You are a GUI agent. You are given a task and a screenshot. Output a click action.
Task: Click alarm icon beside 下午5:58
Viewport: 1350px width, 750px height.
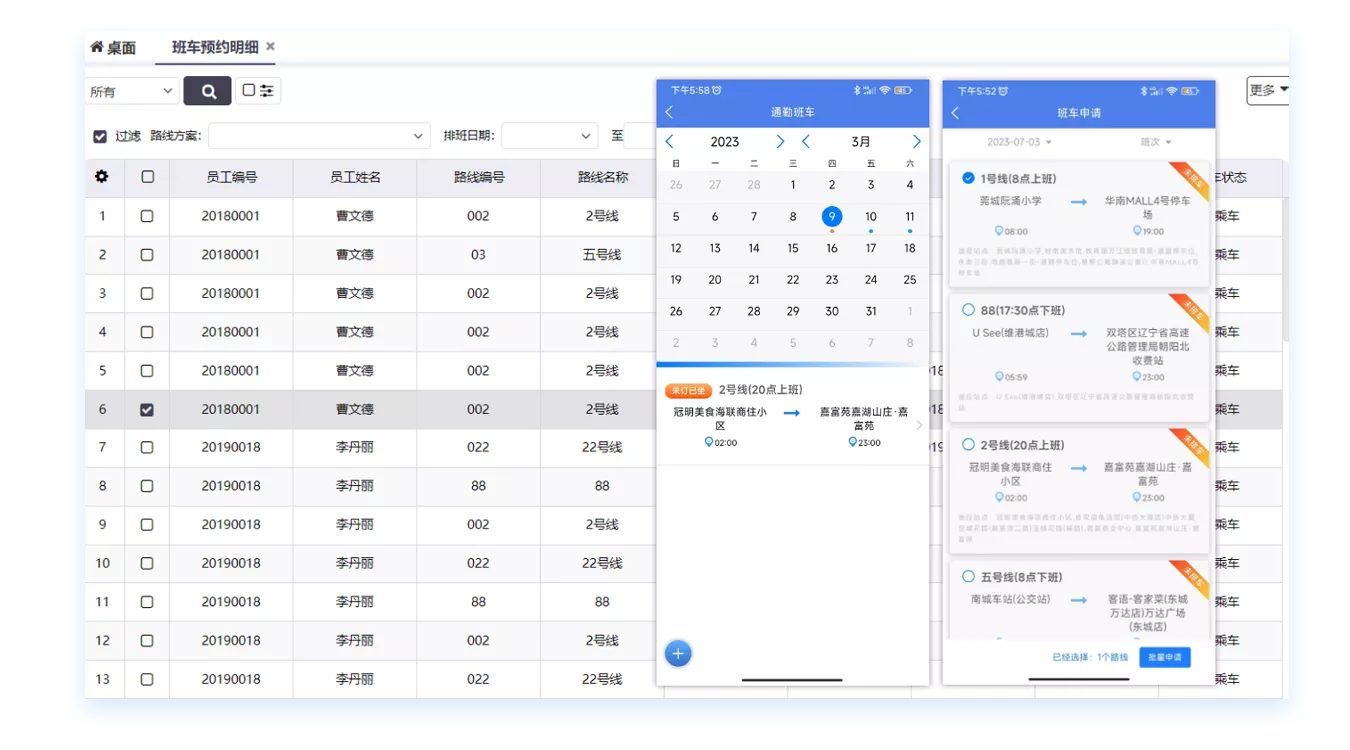point(717,90)
